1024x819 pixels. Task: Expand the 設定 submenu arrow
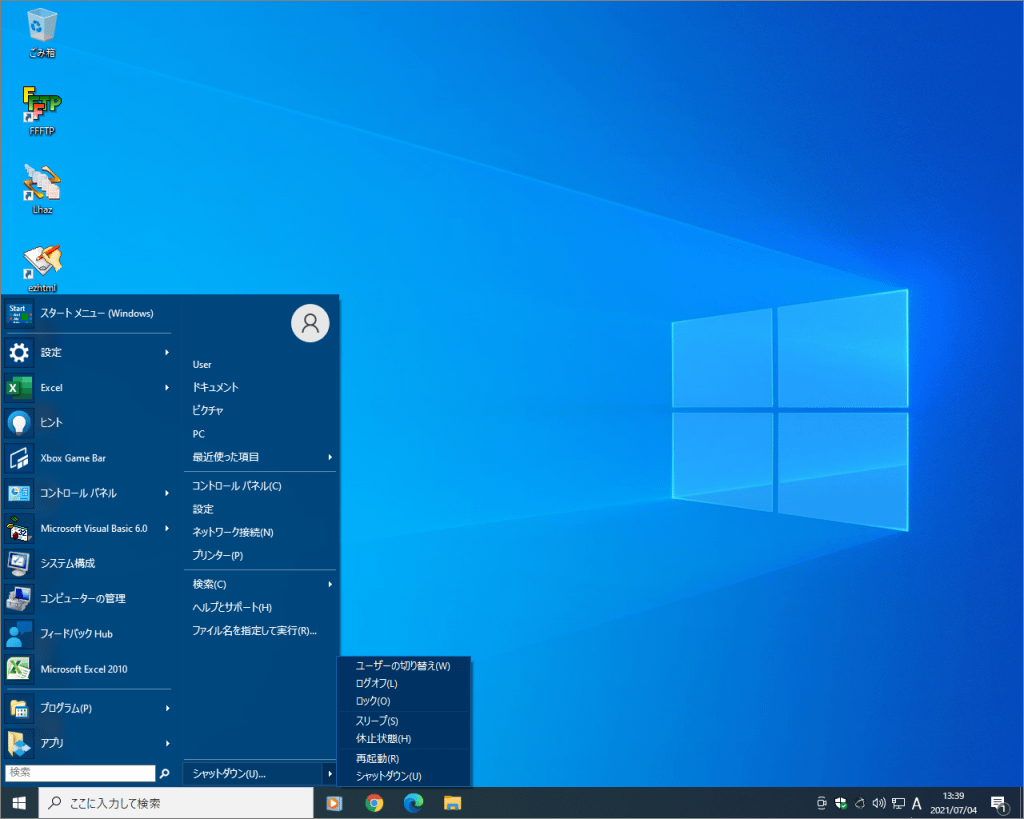pos(167,353)
